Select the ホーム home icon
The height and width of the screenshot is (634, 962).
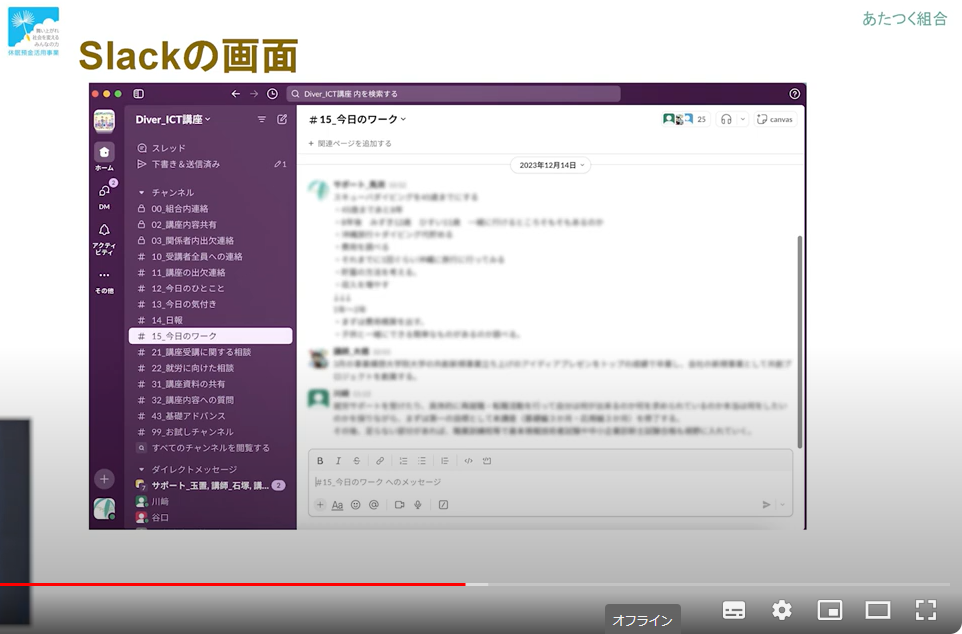104,152
